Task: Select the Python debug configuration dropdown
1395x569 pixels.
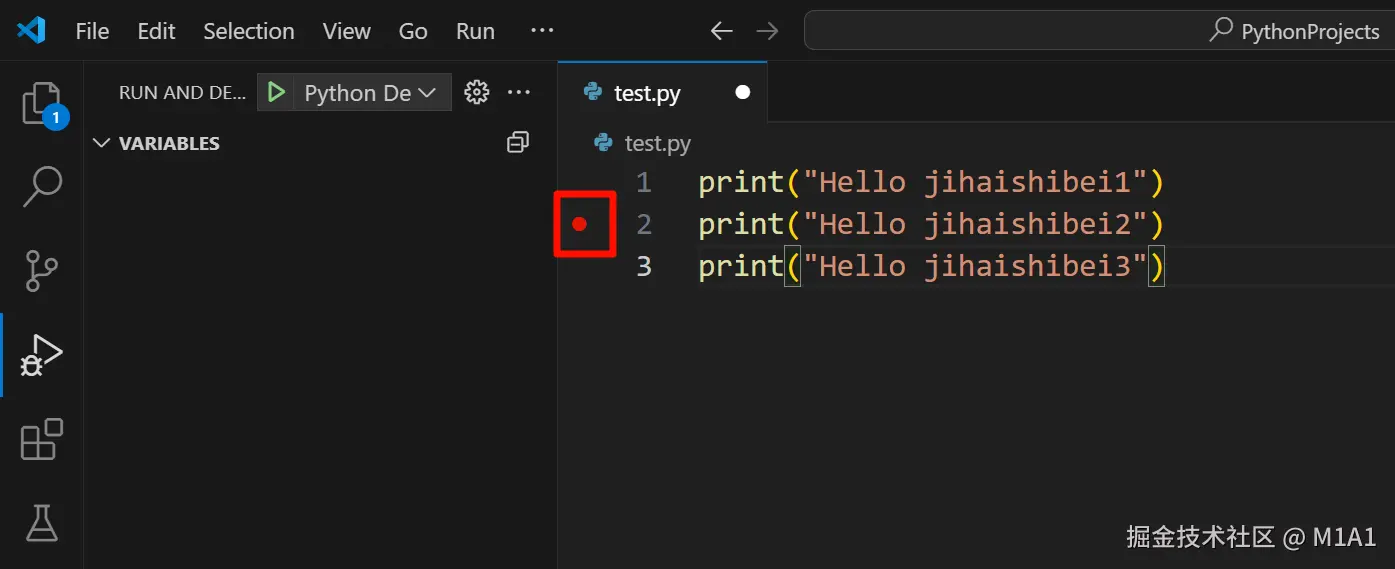Action: pos(370,92)
